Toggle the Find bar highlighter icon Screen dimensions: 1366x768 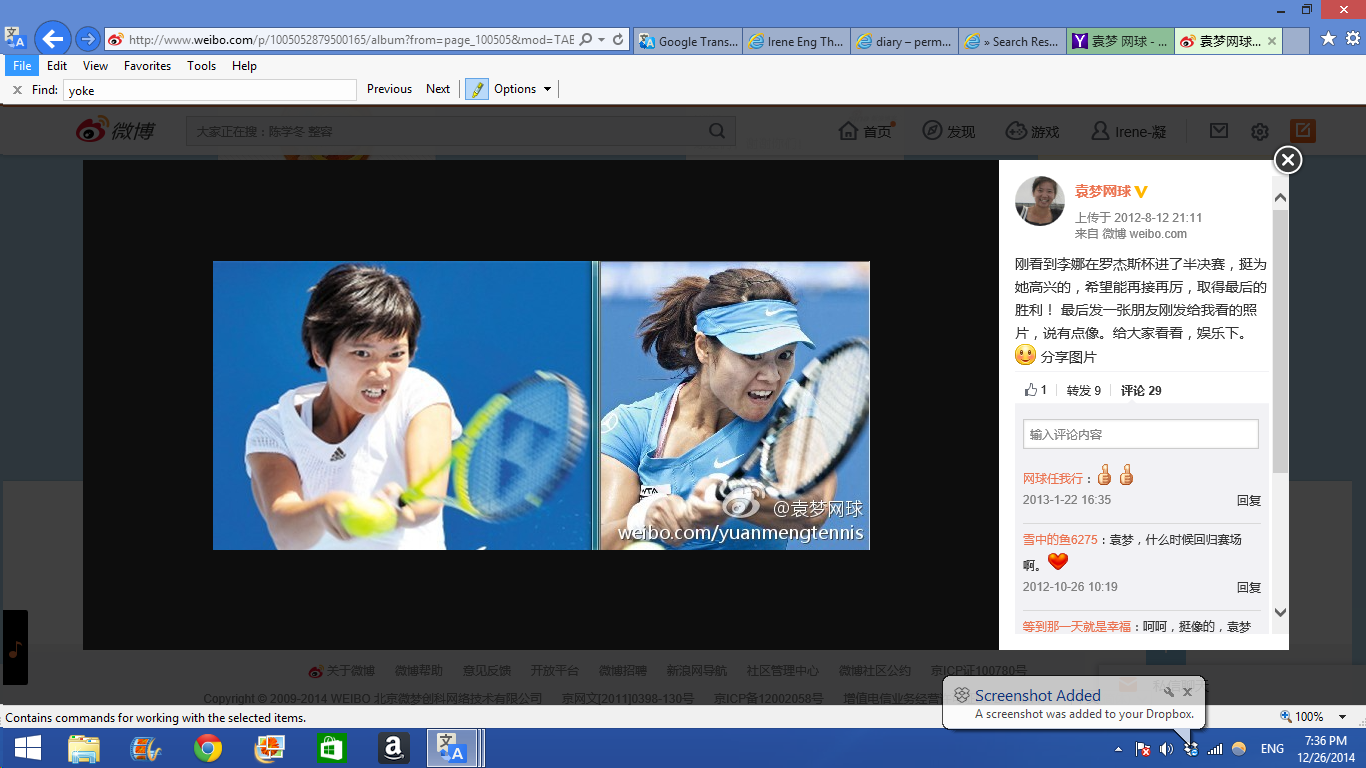pos(477,89)
